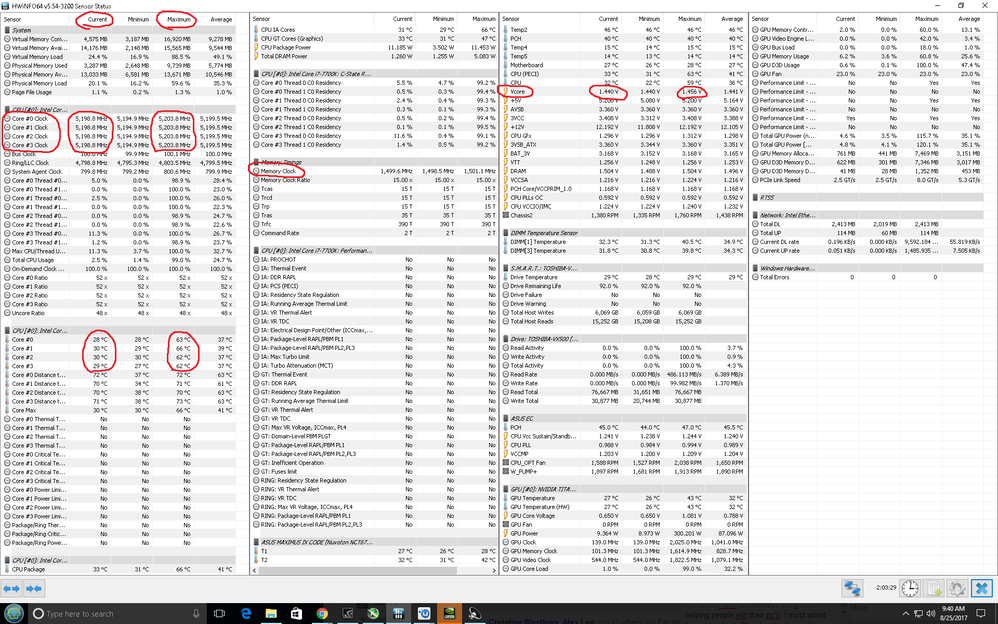Select the Core #0 Clock row

click(x=119, y=118)
